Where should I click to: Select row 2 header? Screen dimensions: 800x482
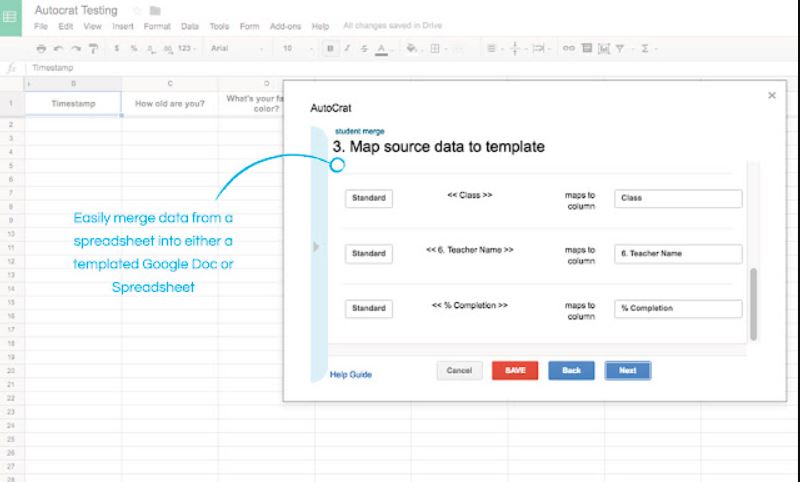[x=11, y=124]
